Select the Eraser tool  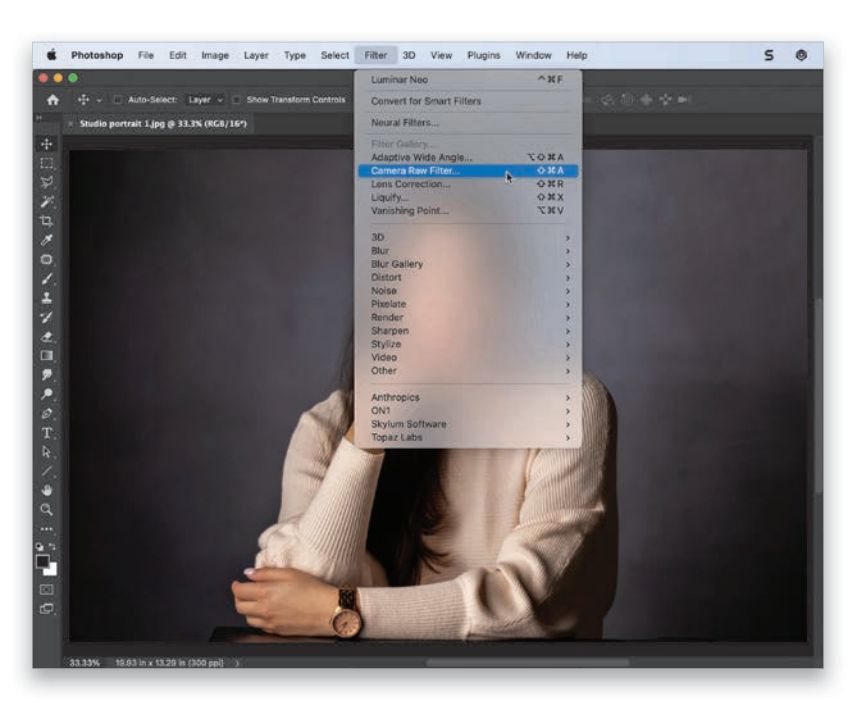[47, 336]
